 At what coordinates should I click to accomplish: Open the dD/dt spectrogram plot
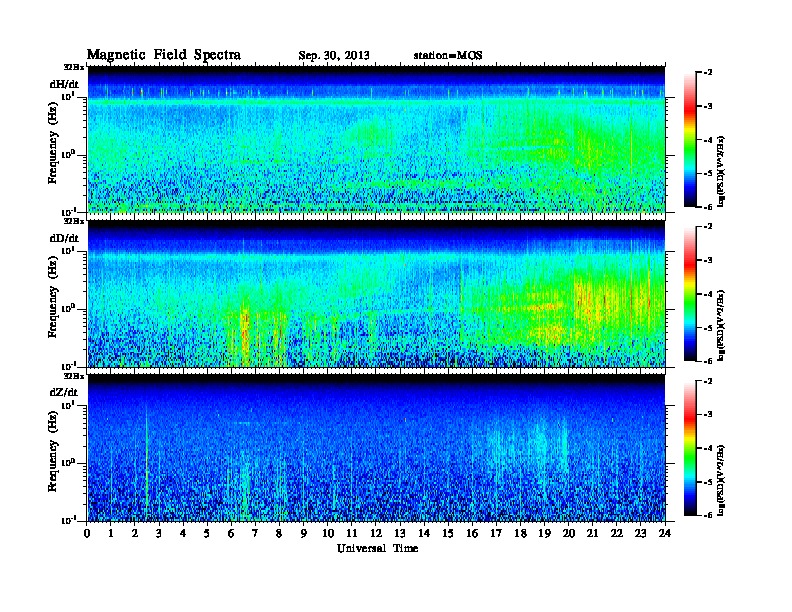[376, 294]
